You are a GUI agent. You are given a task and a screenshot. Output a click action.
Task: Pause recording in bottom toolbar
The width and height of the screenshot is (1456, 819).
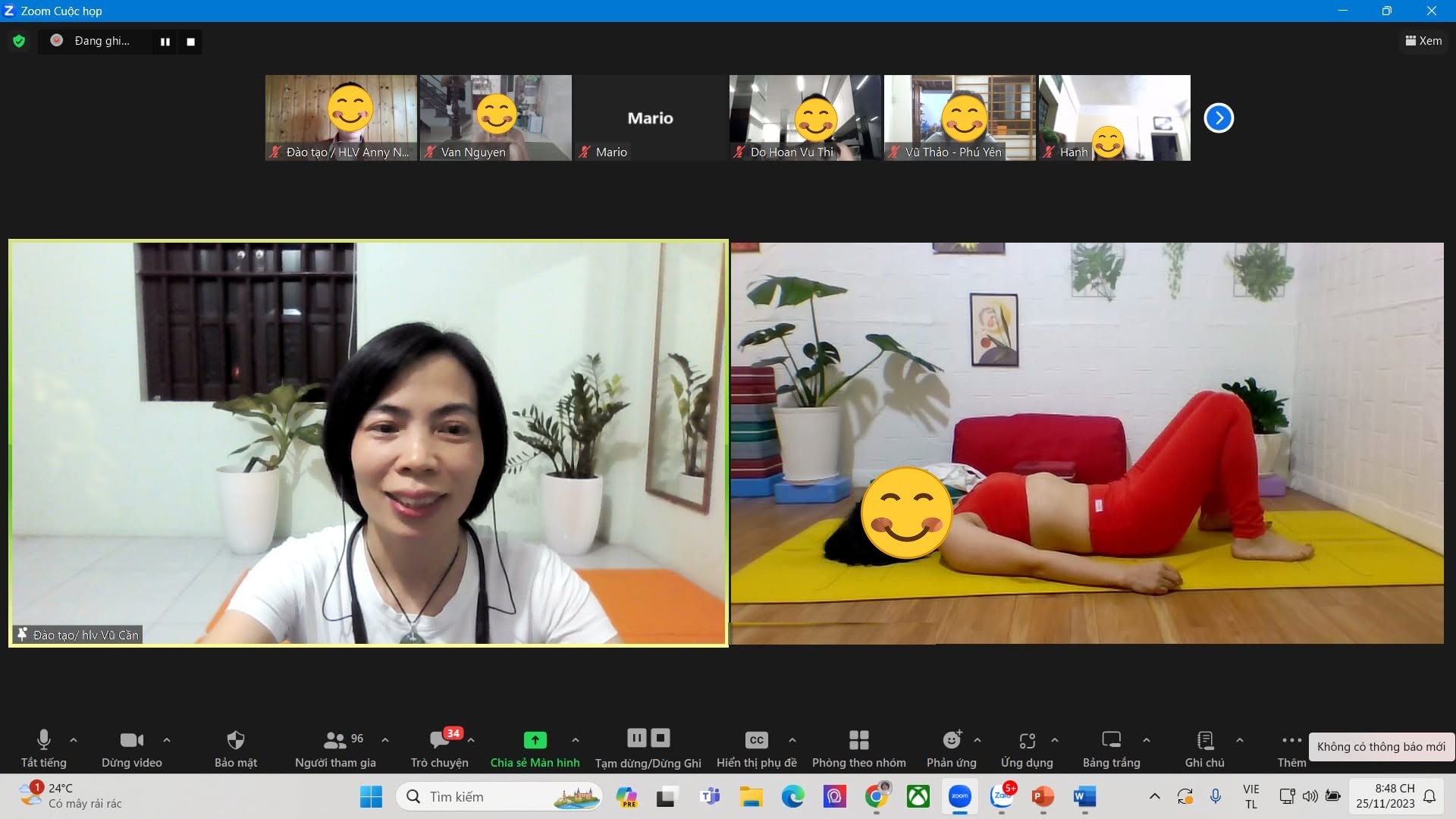(637, 737)
